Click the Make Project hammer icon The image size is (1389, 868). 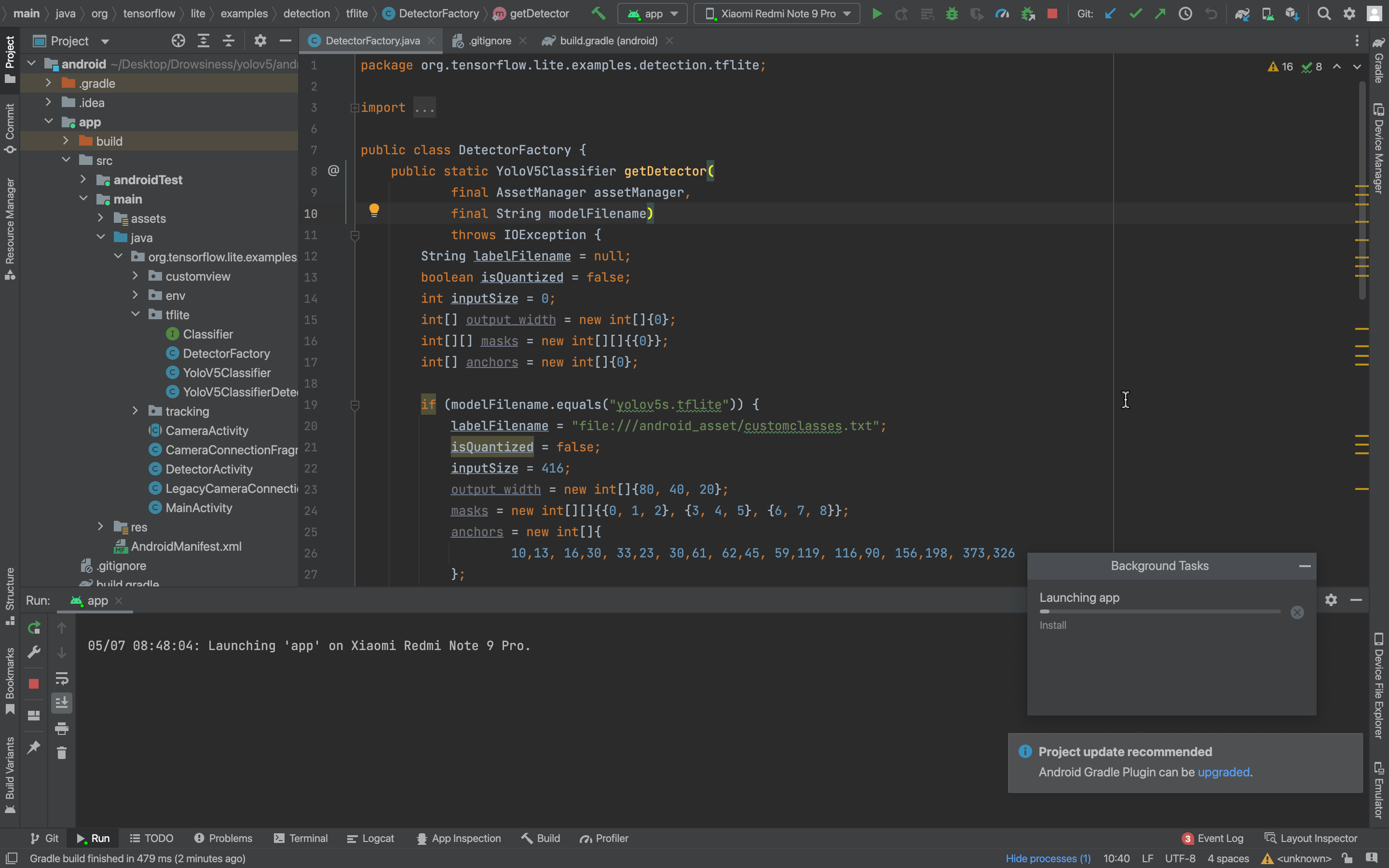598,13
